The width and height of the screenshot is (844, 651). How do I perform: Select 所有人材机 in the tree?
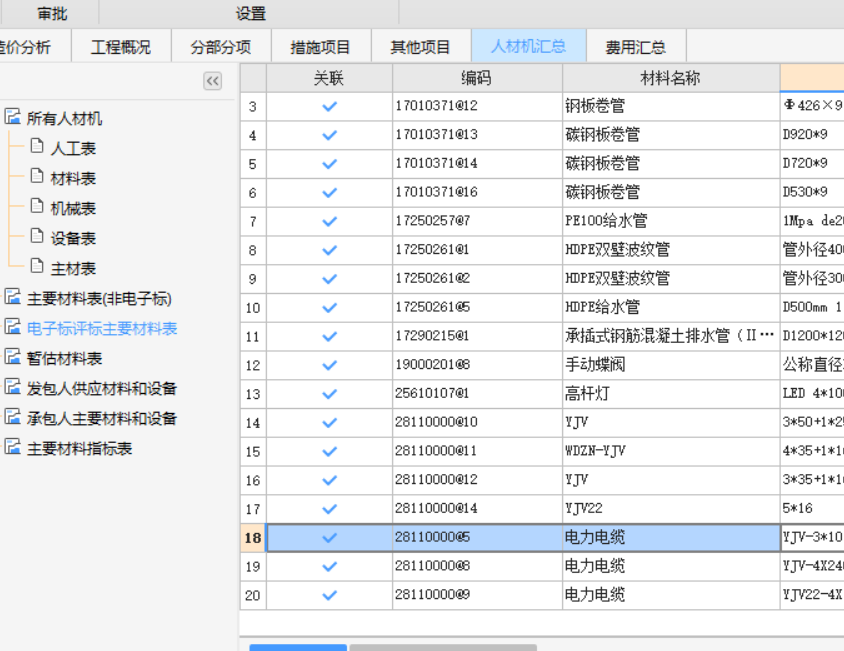pos(65,118)
